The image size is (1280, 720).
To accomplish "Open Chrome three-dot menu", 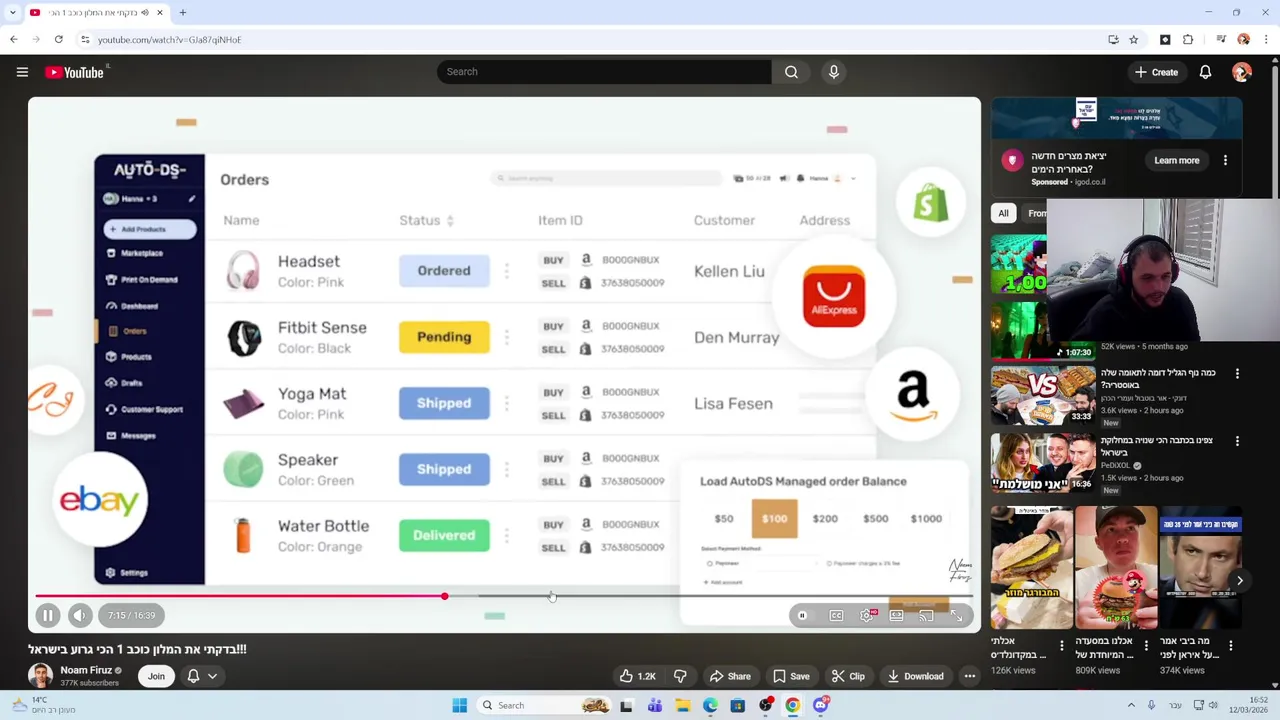I will point(1266,40).
